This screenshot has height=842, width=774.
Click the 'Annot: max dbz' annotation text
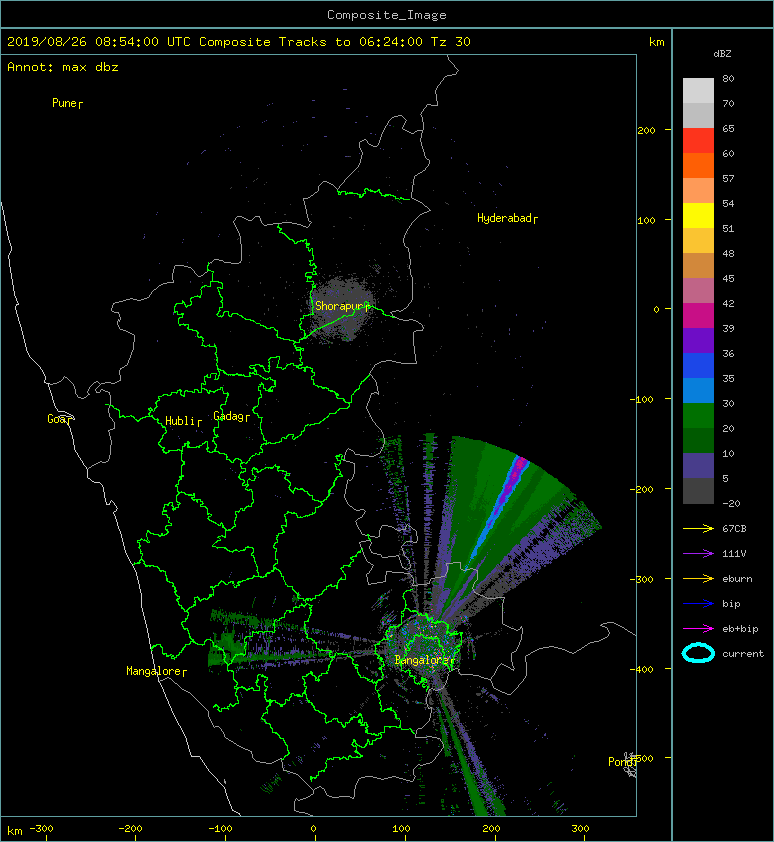pos(63,67)
